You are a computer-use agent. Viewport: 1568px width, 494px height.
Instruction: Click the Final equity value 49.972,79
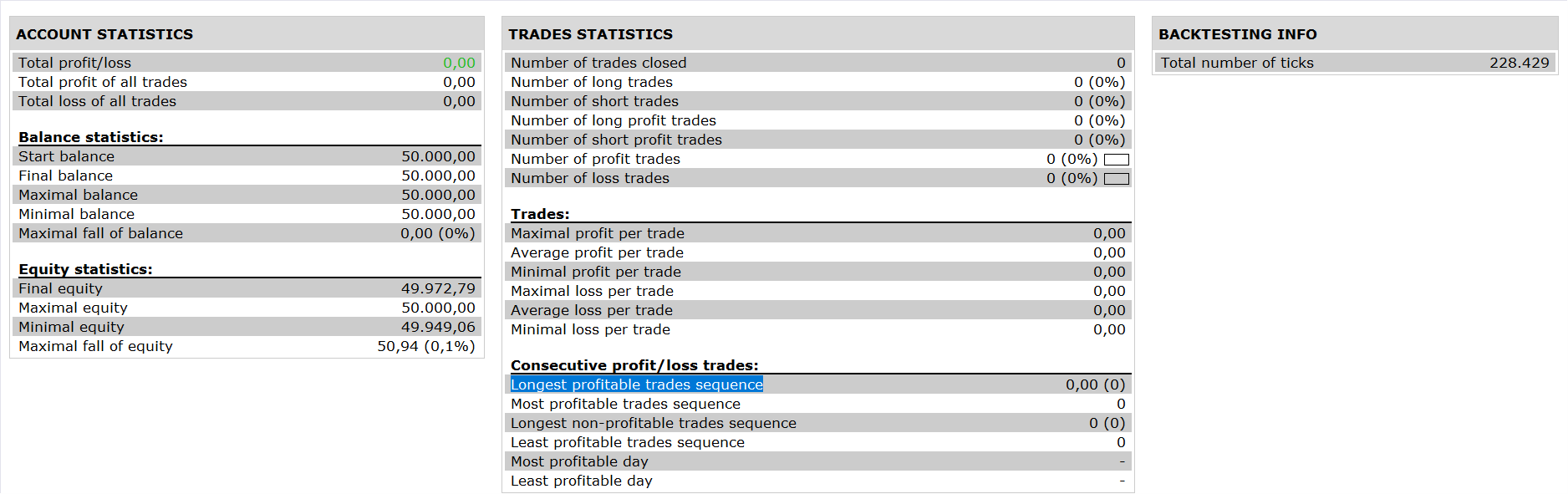438,288
